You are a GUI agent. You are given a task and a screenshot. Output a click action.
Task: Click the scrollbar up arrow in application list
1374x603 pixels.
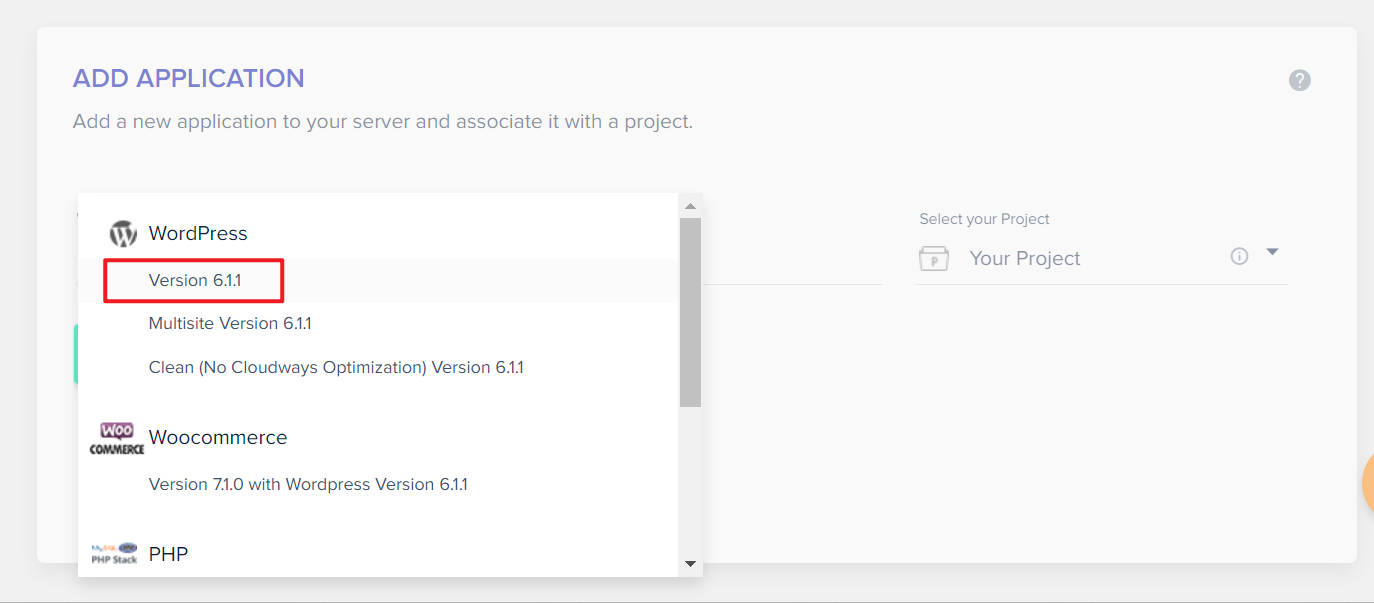click(x=690, y=206)
